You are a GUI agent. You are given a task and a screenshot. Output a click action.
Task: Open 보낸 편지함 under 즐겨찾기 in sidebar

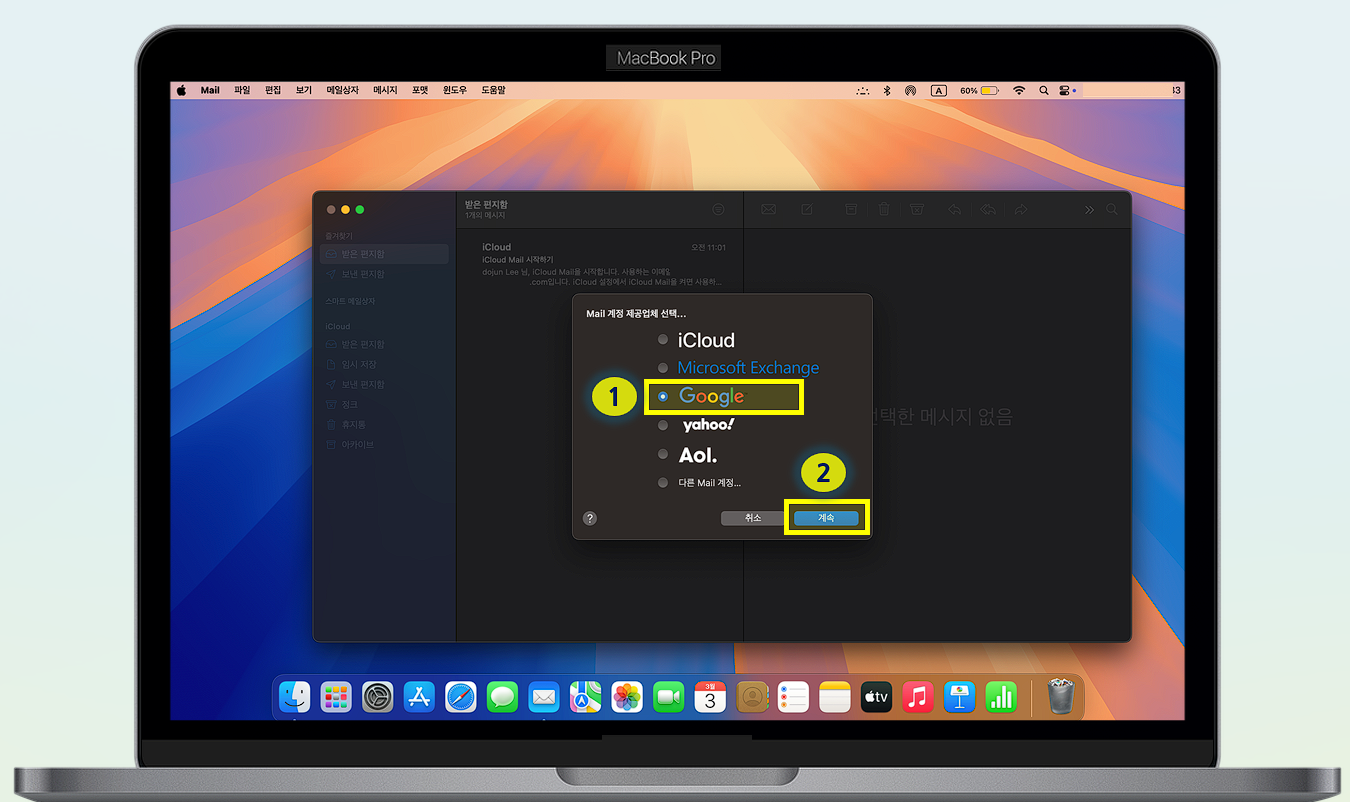[384, 274]
